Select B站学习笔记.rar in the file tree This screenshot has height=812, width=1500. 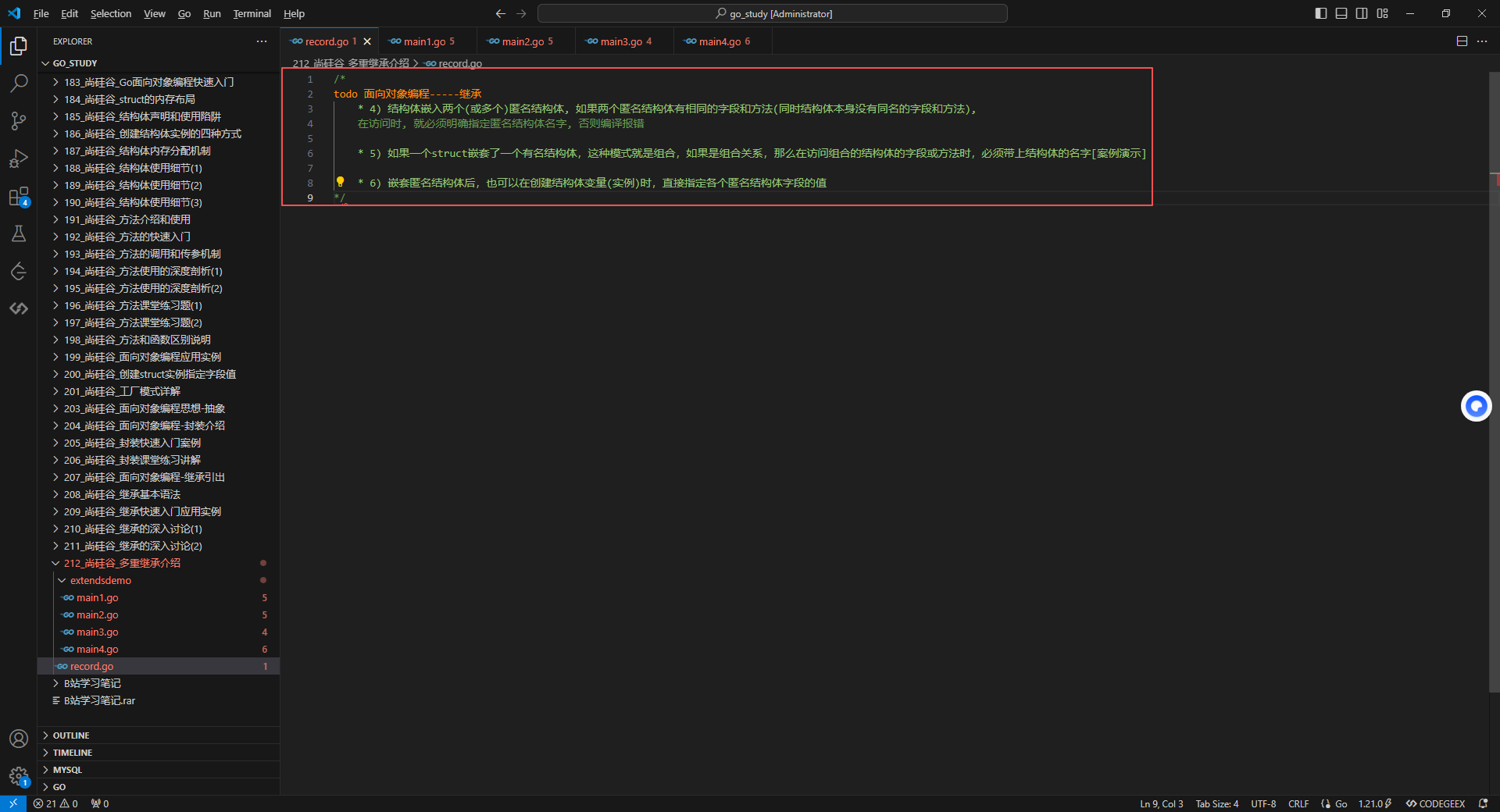click(x=159, y=700)
